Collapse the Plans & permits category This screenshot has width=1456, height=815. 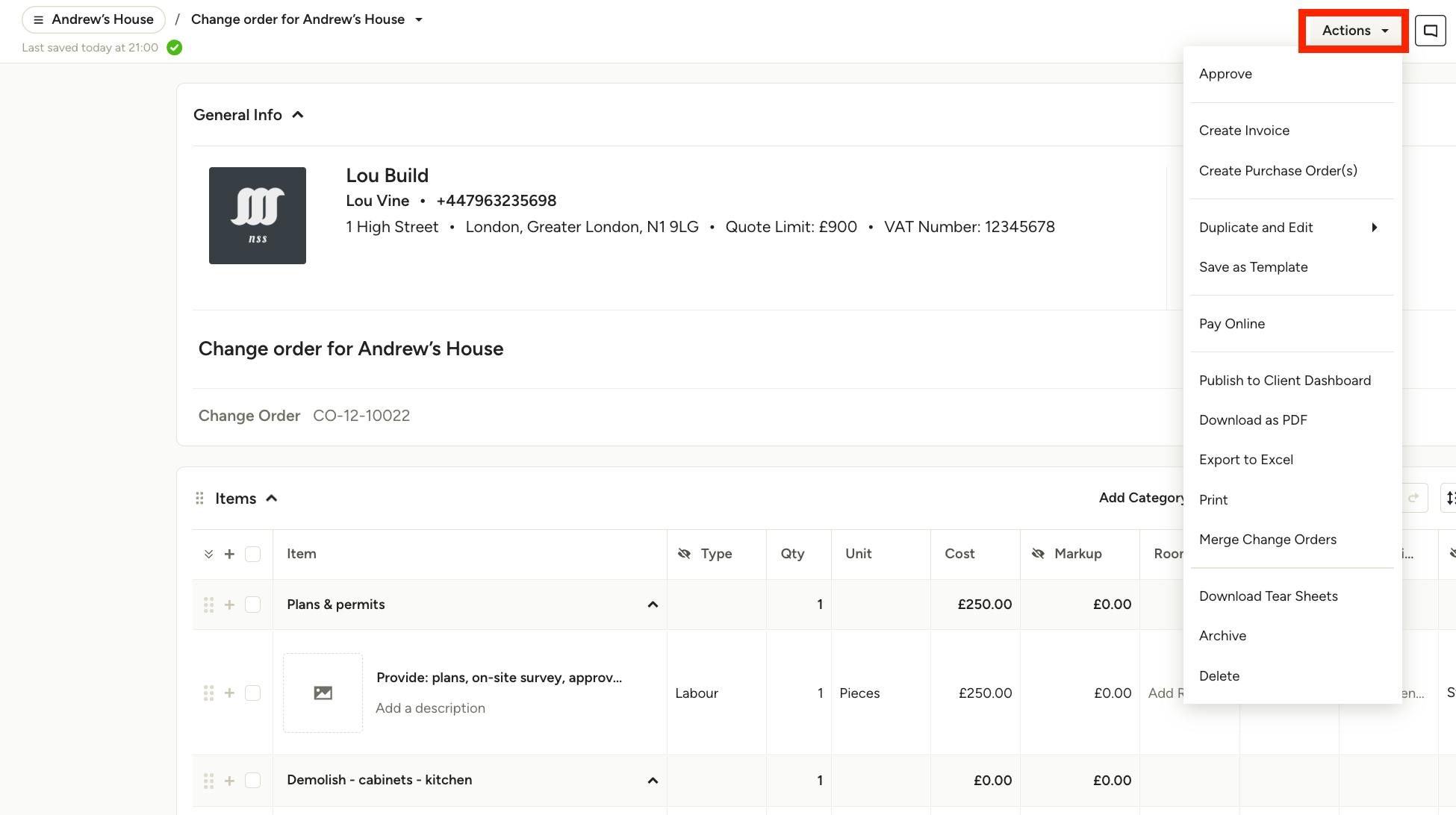pyautogui.click(x=653, y=605)
